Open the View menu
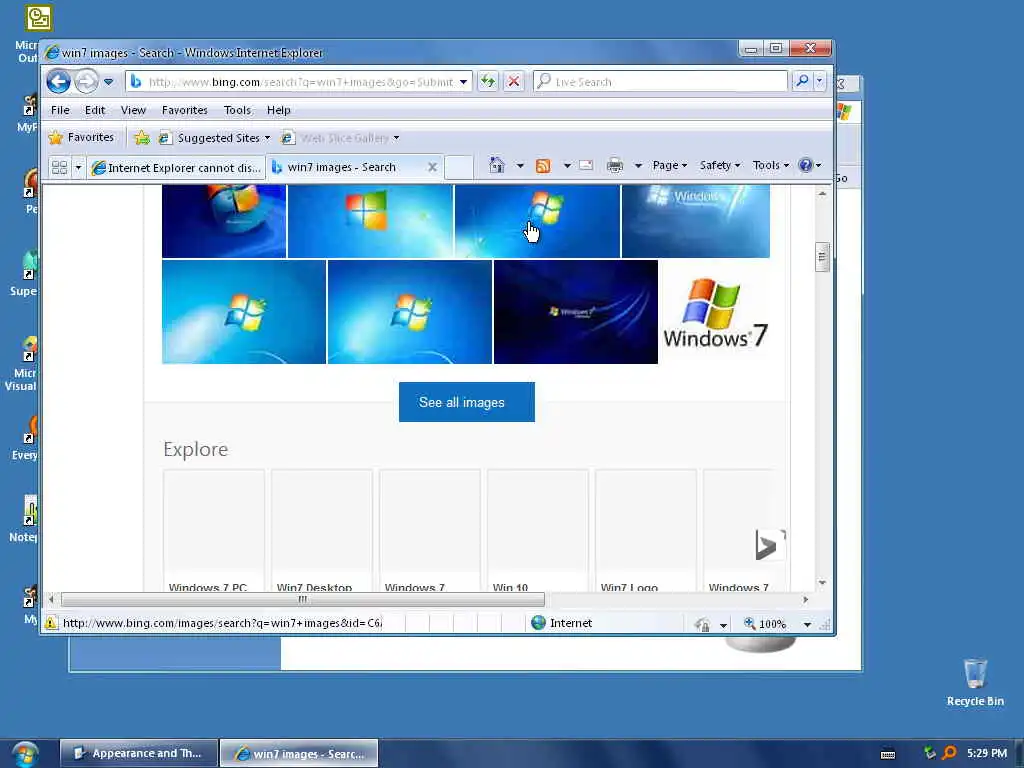This screenshot has height=768, width=1024. click(x=133, y=110)
